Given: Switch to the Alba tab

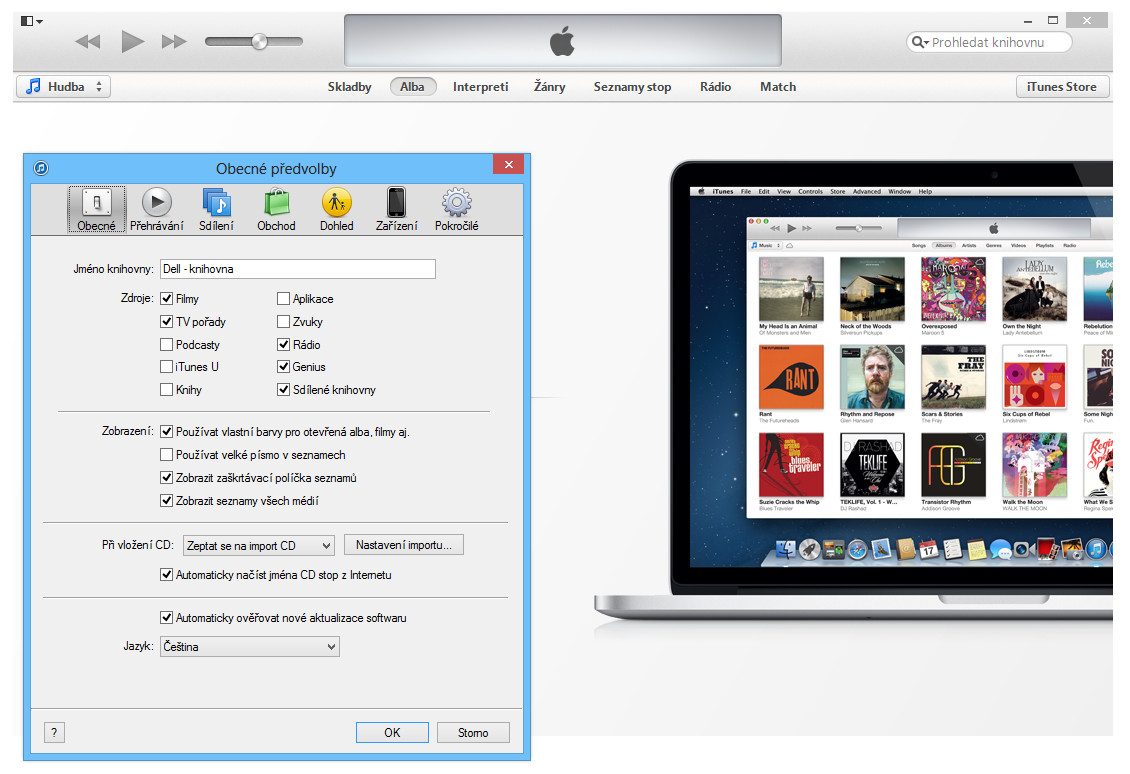Looking at the screenshot, I should click(412, 86).
